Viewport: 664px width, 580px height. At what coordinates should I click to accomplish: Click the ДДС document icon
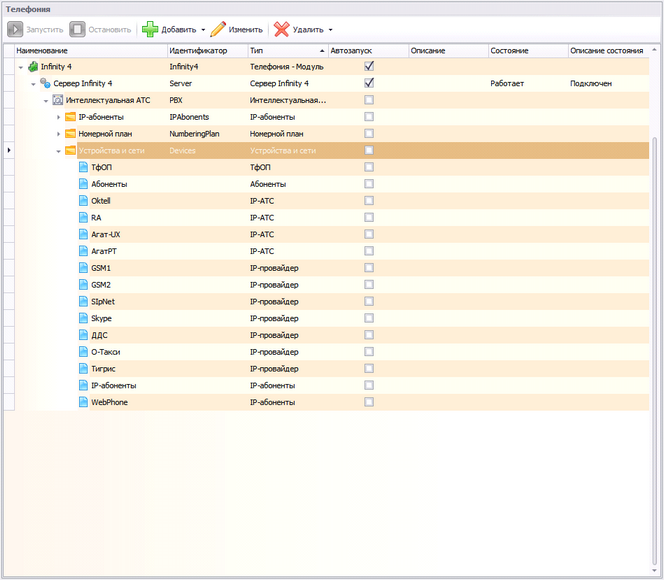coord(83,335)
